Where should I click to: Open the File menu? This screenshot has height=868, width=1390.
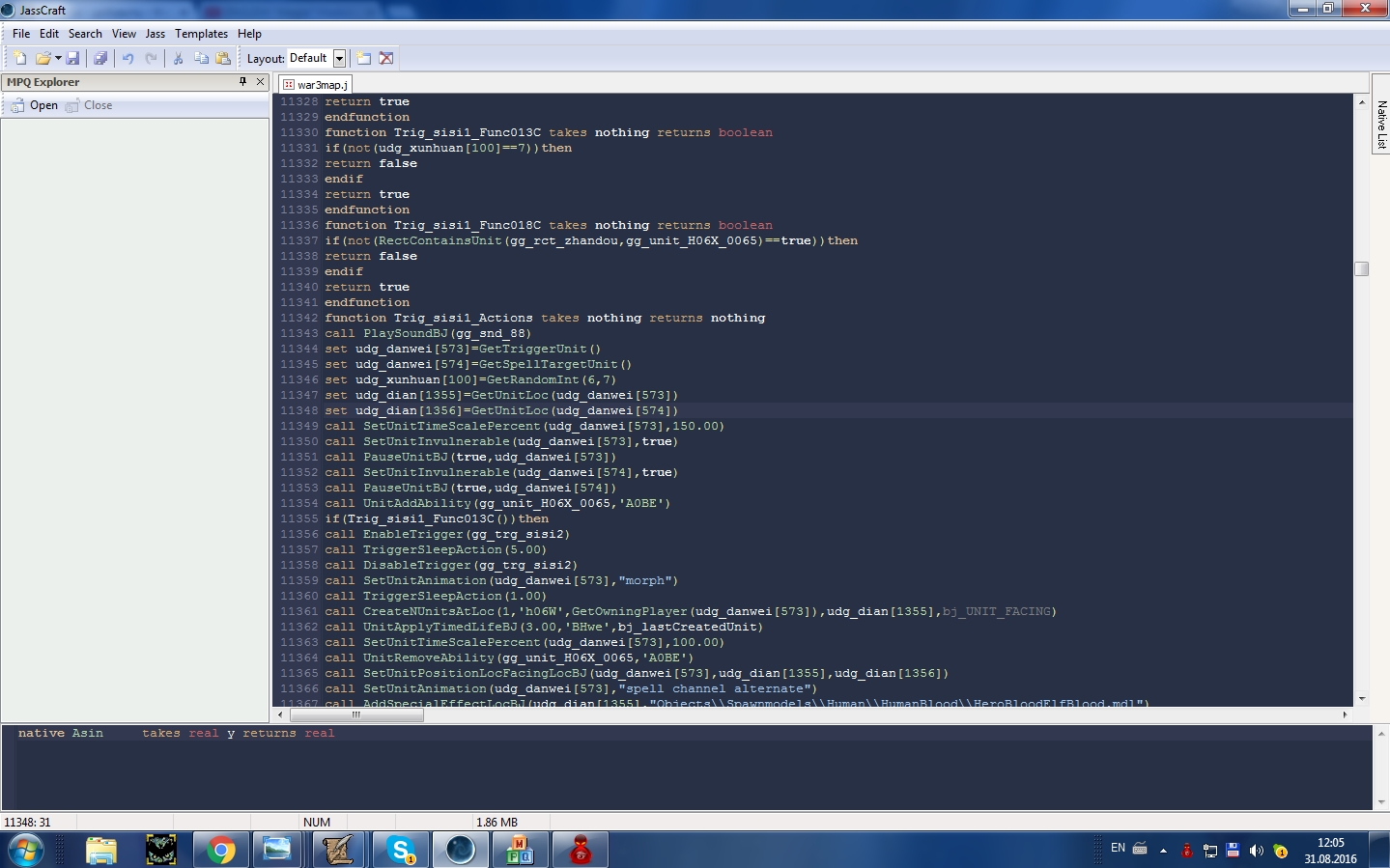pos(21,33)
